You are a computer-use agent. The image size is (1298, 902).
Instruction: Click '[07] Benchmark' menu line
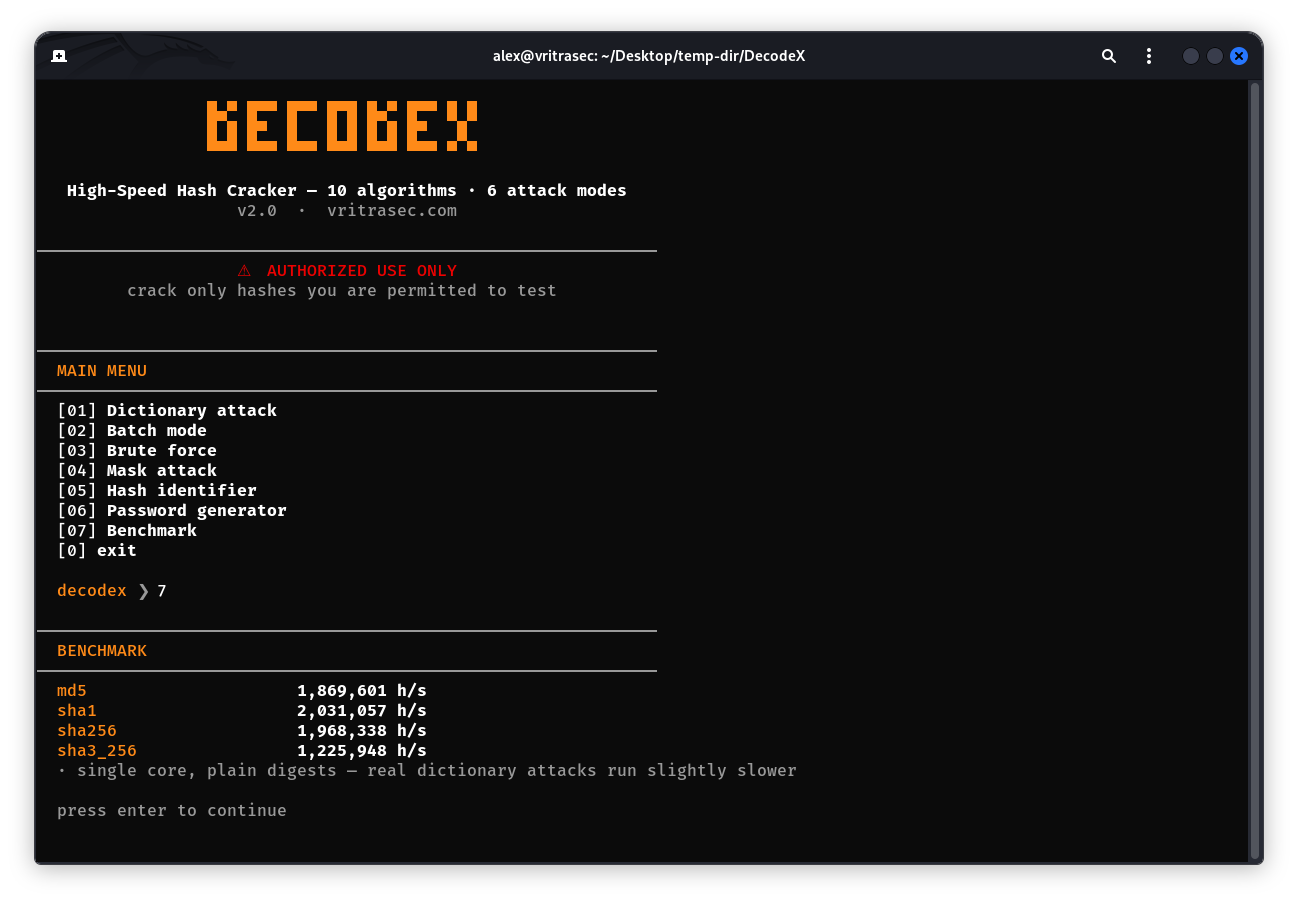pyautogui.click(x=127, y=531)
